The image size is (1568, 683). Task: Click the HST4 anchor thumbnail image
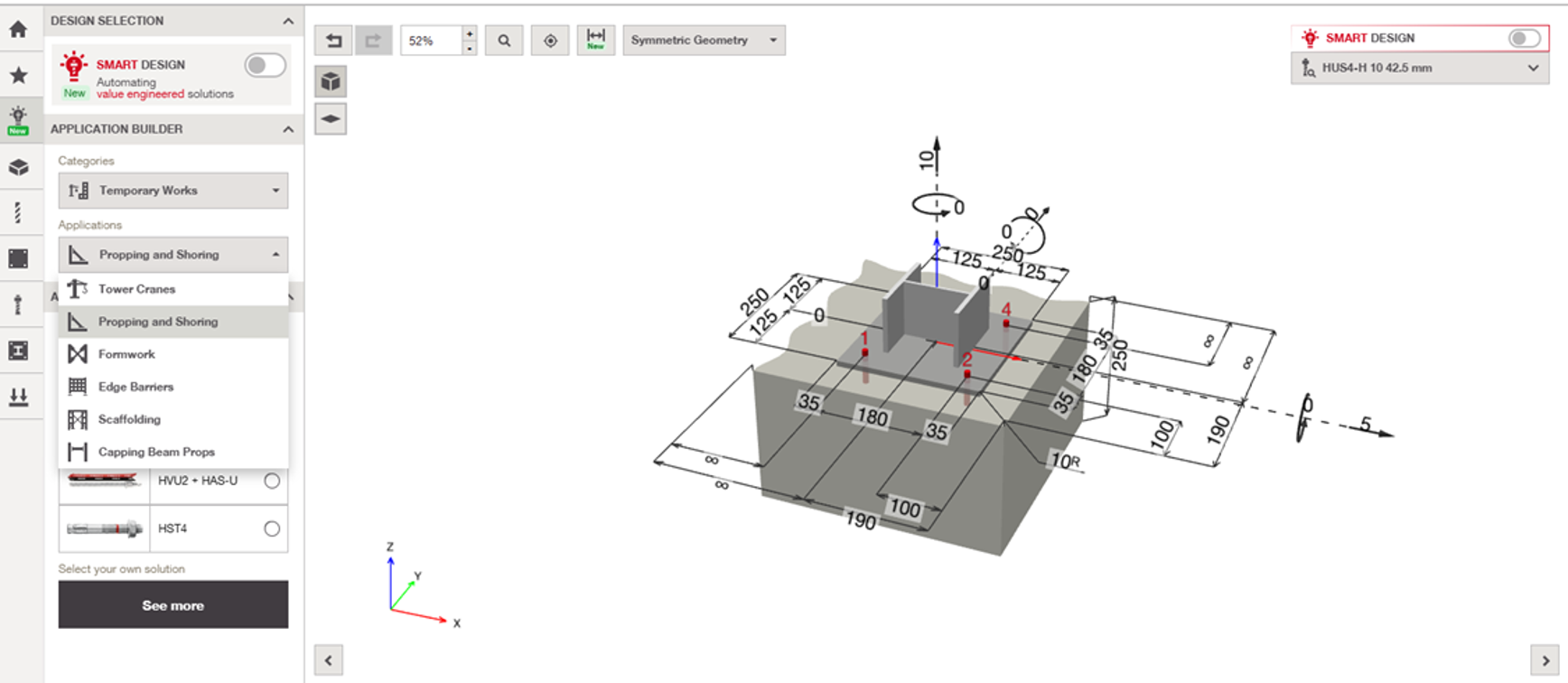pos(105,529)
